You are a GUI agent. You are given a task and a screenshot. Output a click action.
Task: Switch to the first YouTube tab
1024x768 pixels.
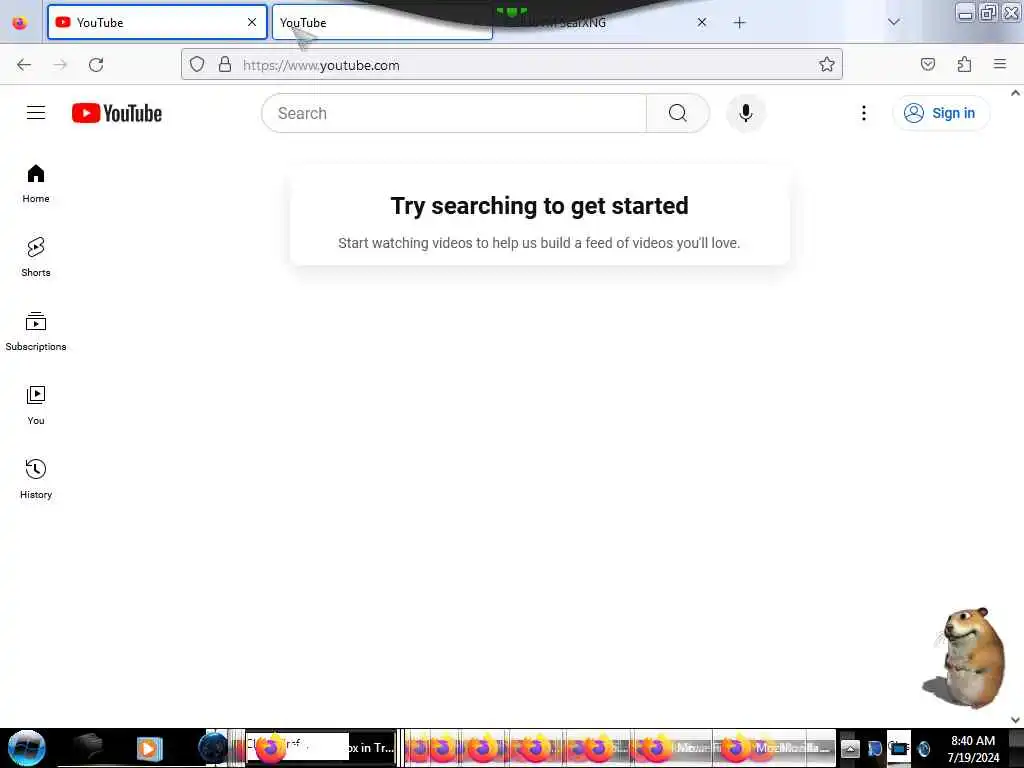pyautogui.click(x=157, y=22)
